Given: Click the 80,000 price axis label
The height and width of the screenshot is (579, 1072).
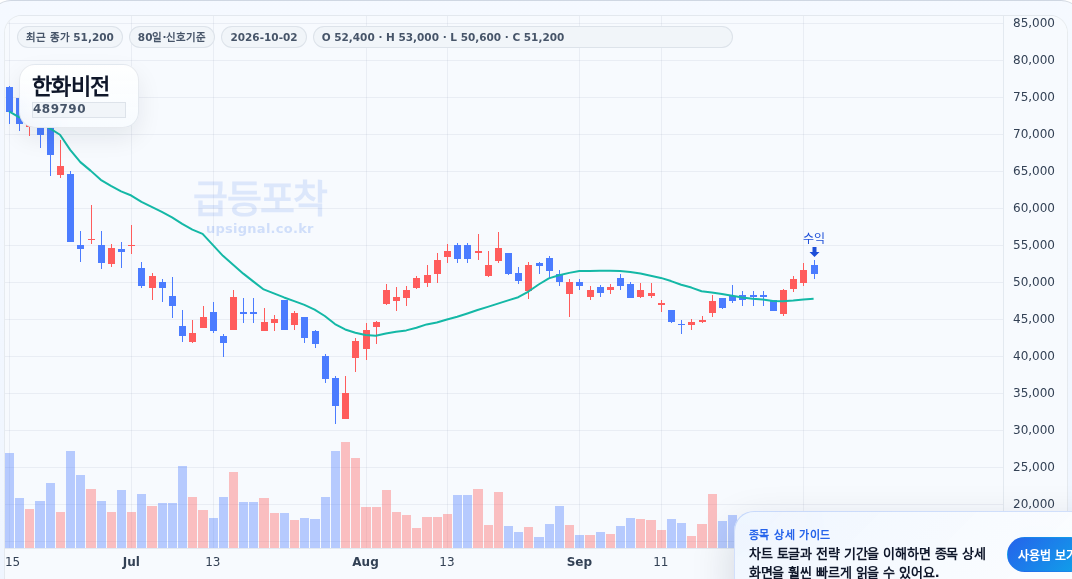Looking at the screenshot, I should (1034, 59).
